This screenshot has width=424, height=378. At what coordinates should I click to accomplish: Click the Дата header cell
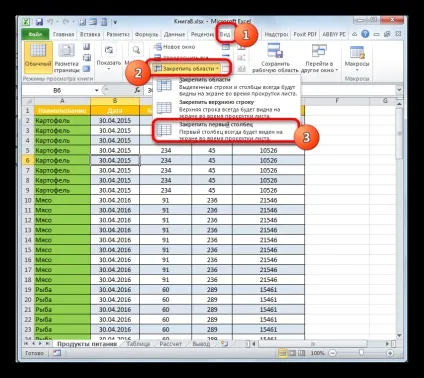pos(115,111)
